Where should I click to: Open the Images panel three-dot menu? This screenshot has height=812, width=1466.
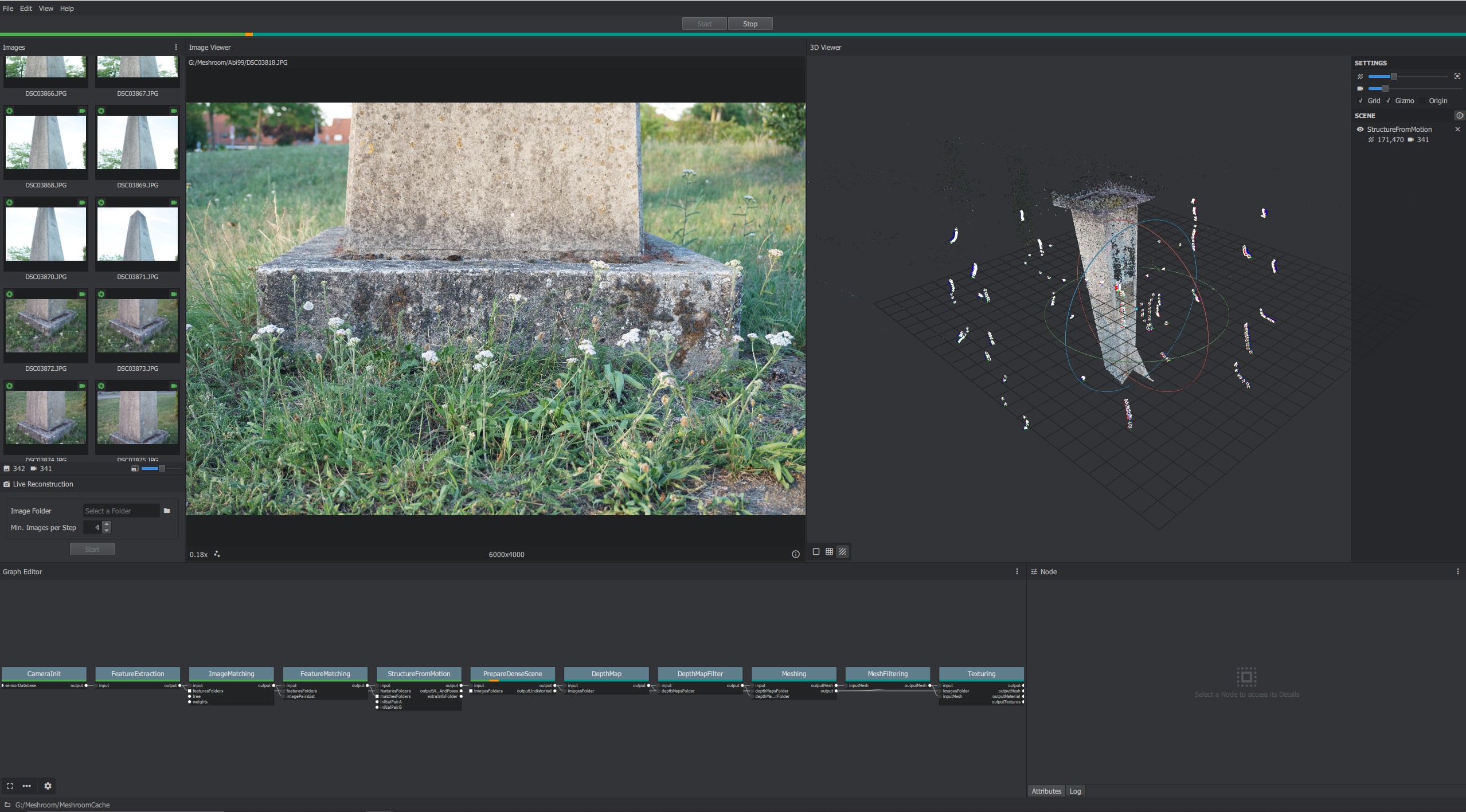[x=175, y=47]
